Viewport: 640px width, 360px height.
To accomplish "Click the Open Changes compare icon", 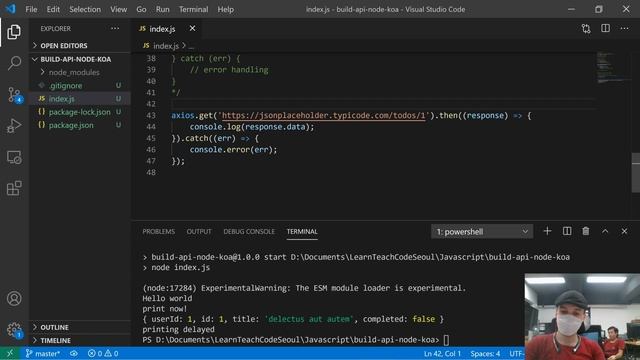I will click(x=586, y=29).
